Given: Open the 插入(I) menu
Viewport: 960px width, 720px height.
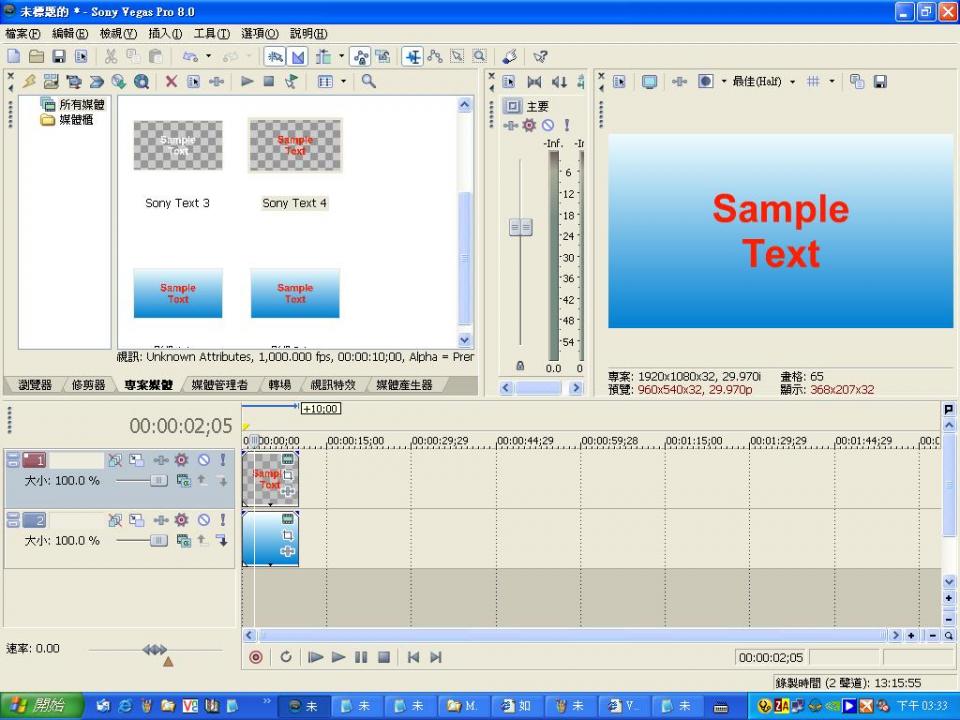Looking at the screenshot, I should 165,34.
